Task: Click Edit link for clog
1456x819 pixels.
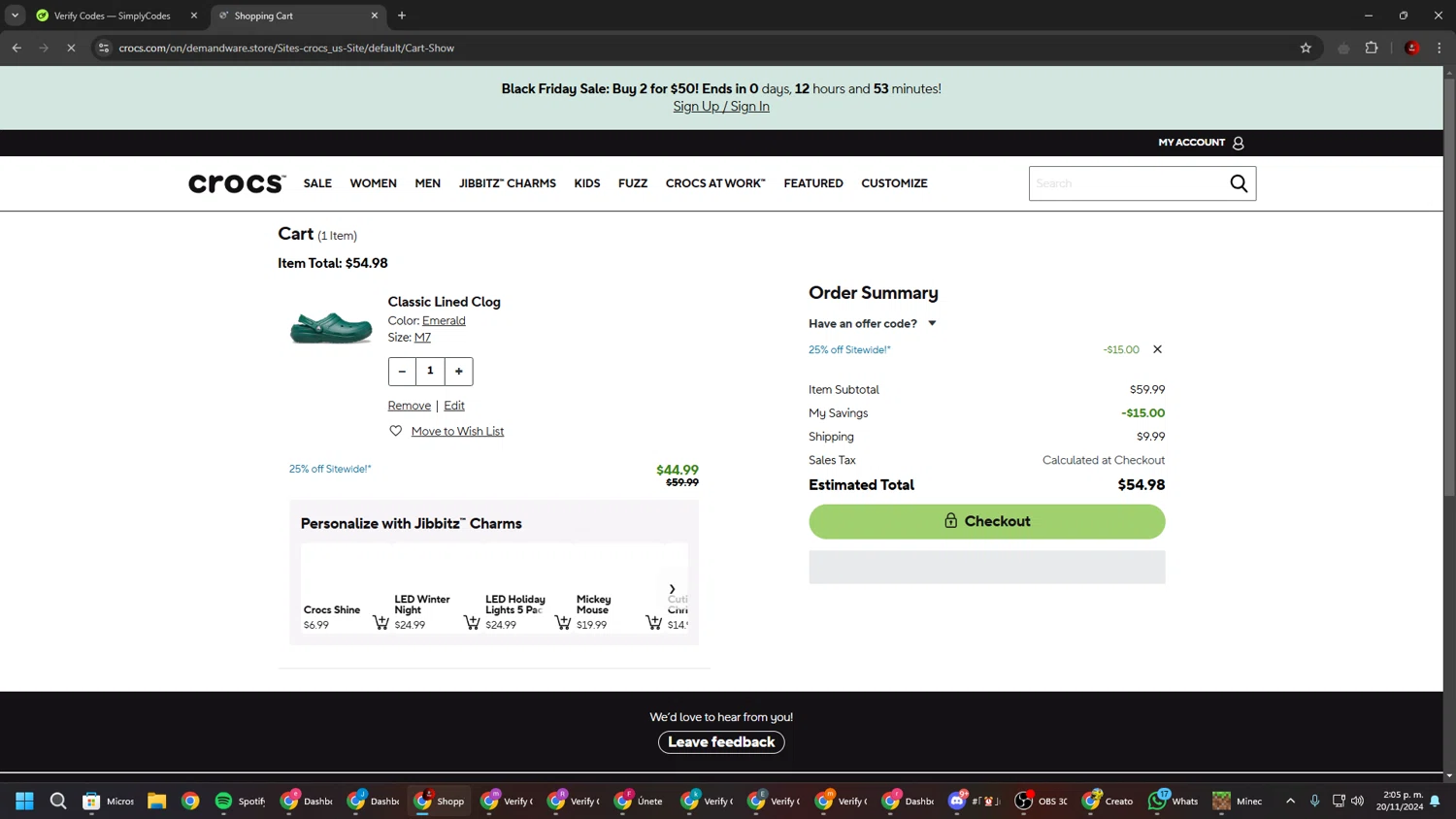Action: [x=454, y=406]
